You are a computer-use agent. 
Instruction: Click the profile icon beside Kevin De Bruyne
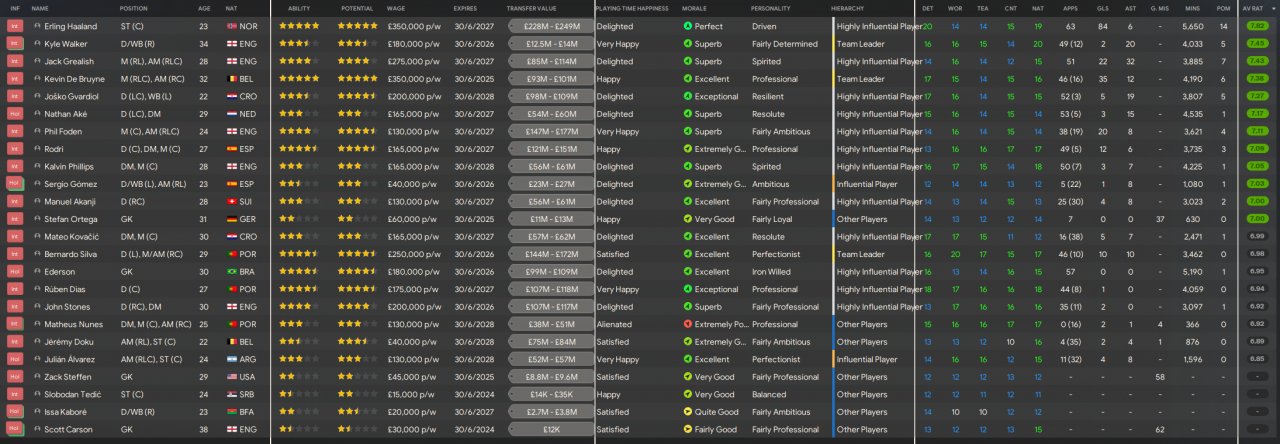click(x=37, y=79)
